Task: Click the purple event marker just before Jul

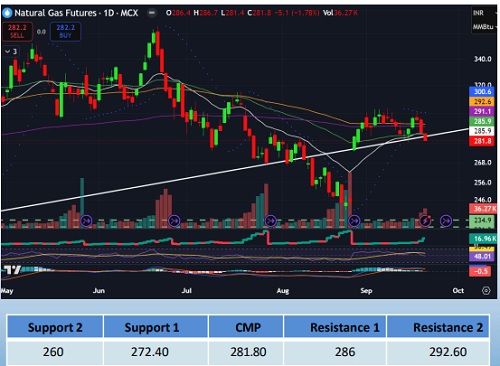Action: [174, 221]
